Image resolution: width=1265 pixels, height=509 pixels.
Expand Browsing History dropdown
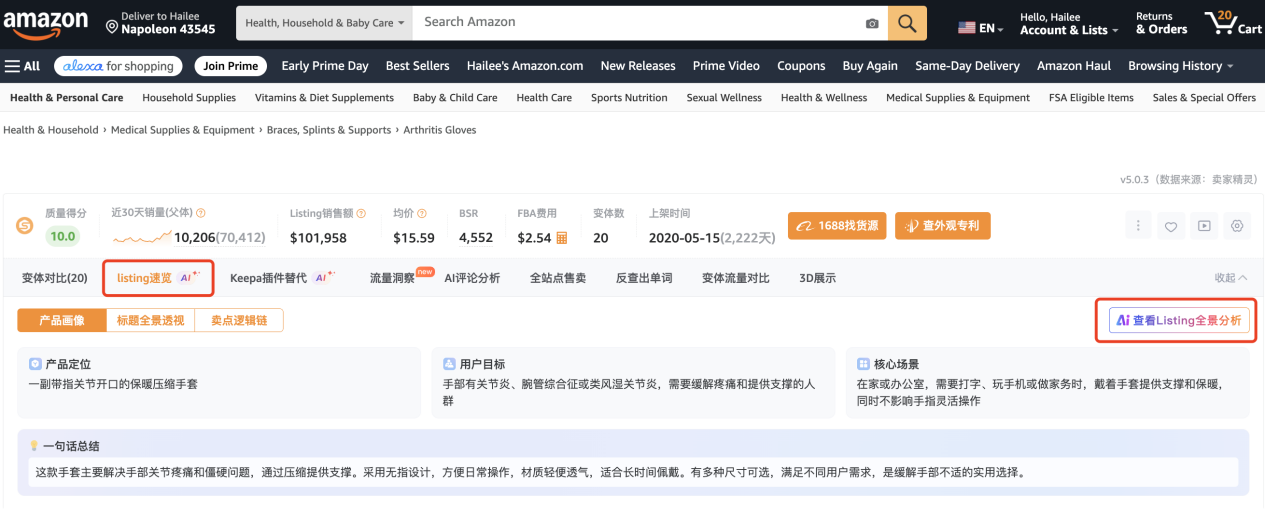(1180, 66)
